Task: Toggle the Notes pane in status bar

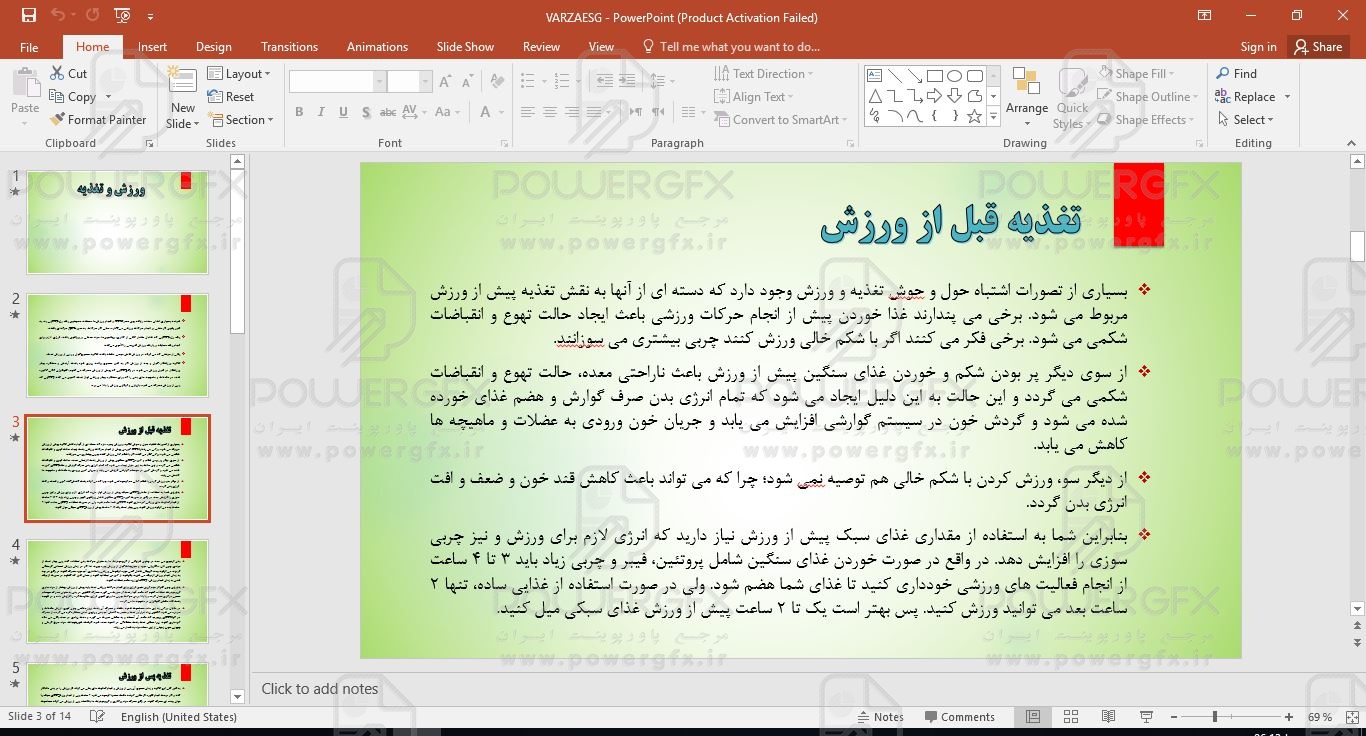Action: pyautogui.click(x=880, y=717)
